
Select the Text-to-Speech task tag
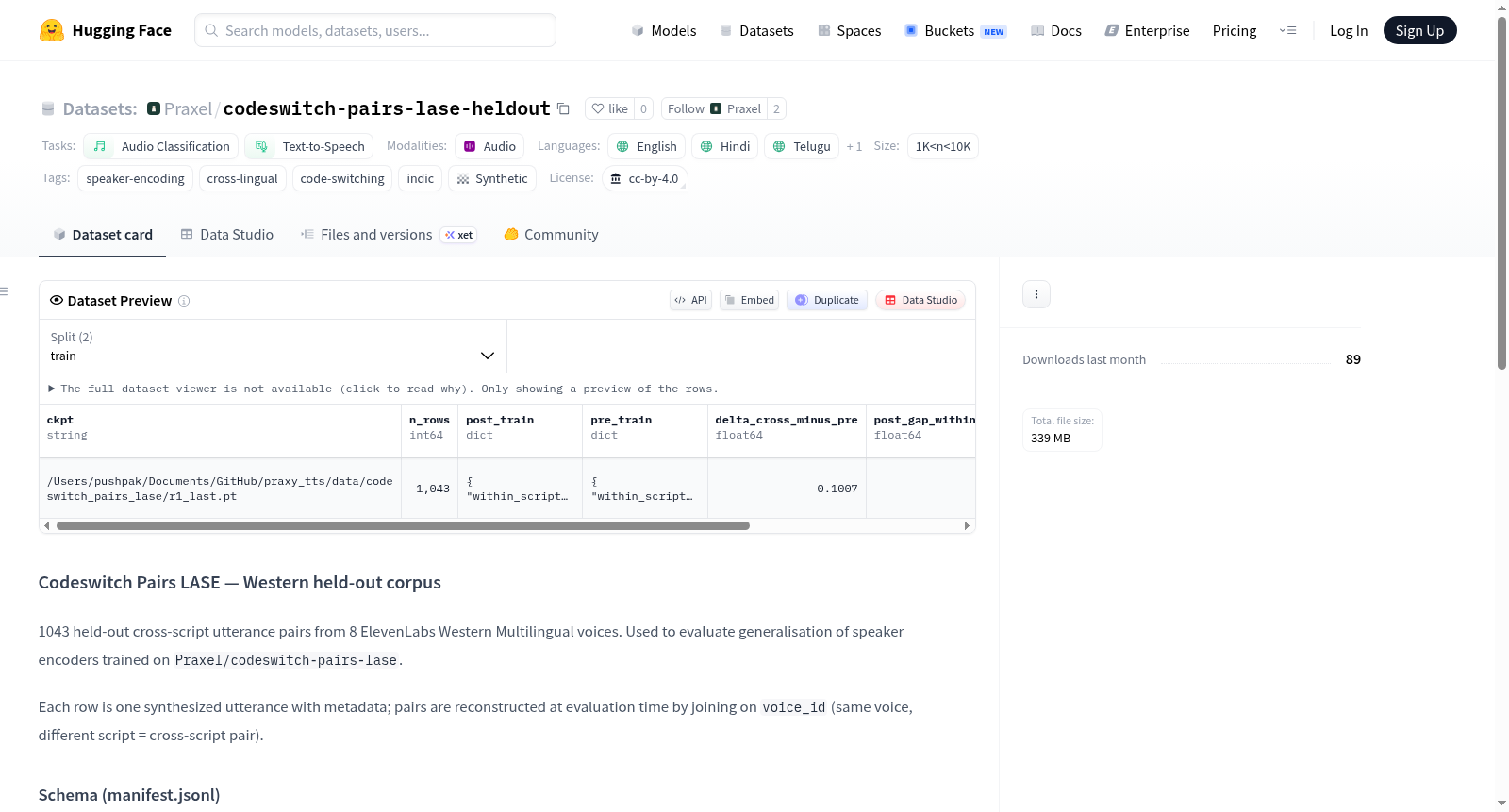pyautogui.click(x=309, y=146)
